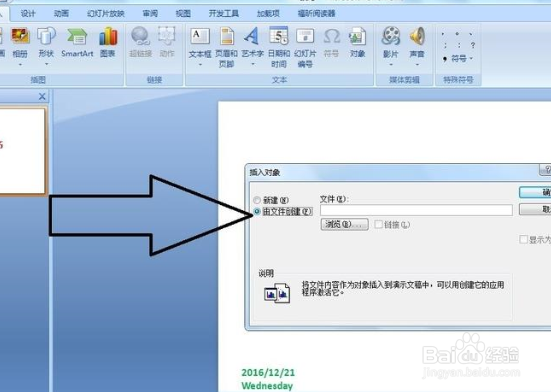Open the 相册 photo album icon
551x392 pixels.
(x=20, y=37)
